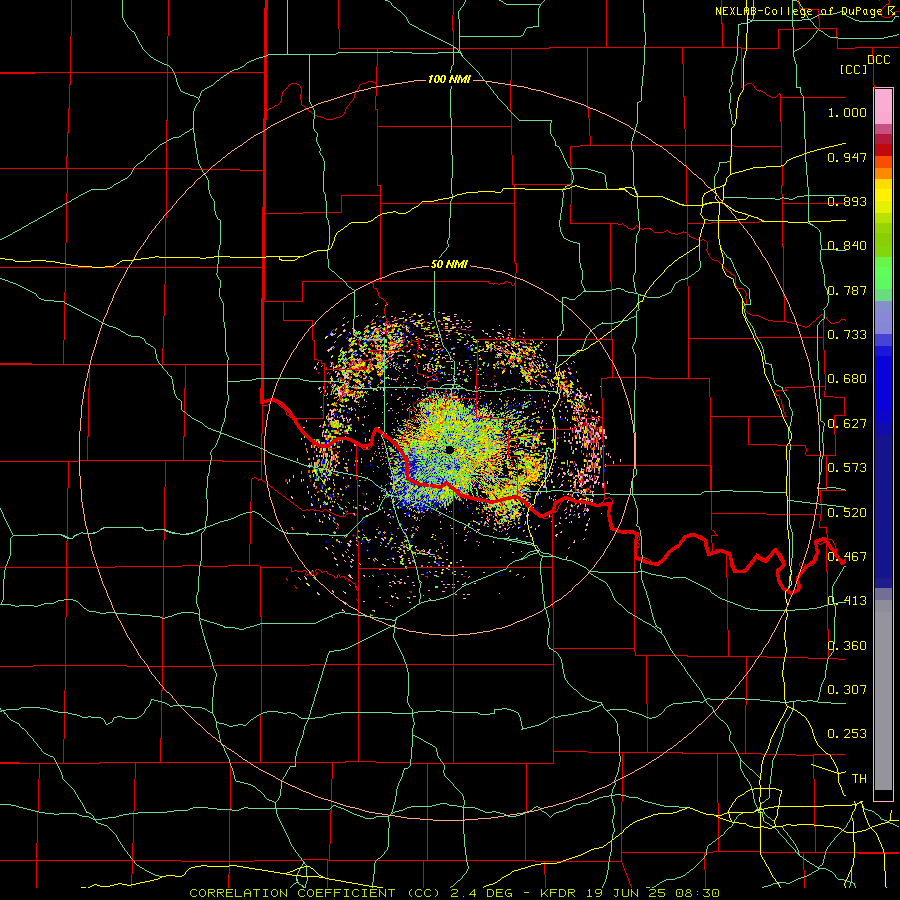Click the 0.413 legend value
The height and width of the screenshot is (900, 900).
coord(847,601)
